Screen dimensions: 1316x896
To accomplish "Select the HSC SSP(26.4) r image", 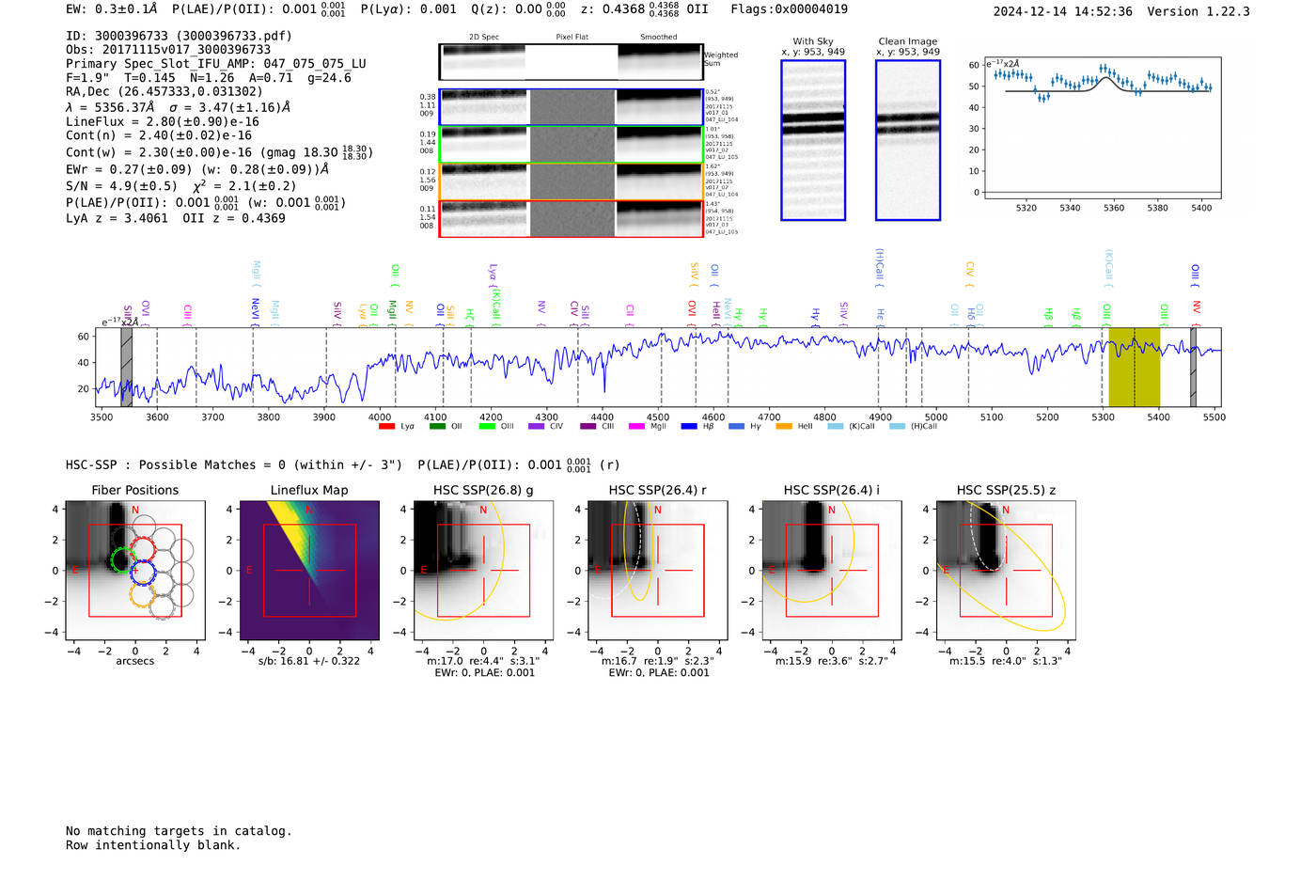I will (x=658, y=571).
